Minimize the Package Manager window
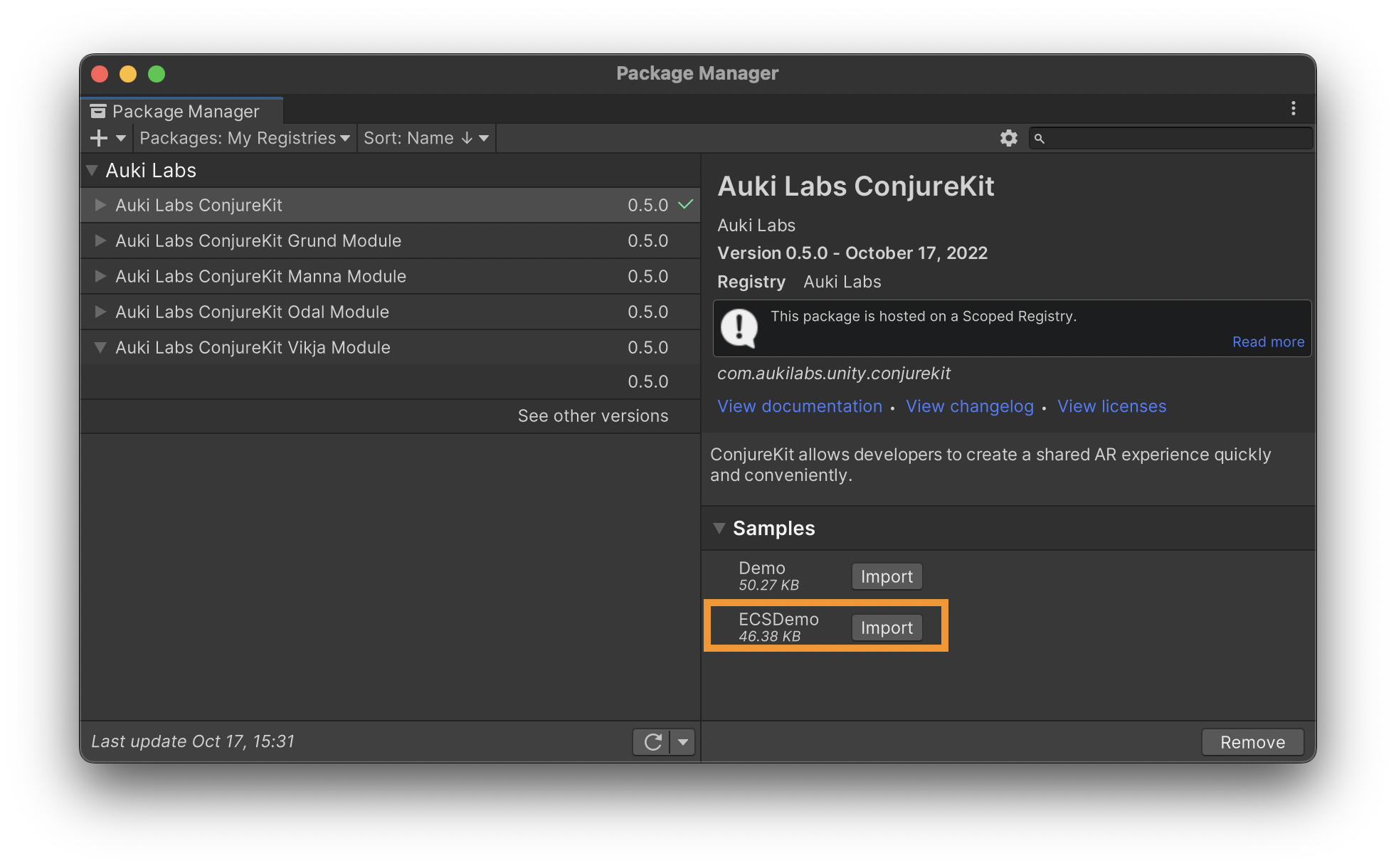 [128, 74]
